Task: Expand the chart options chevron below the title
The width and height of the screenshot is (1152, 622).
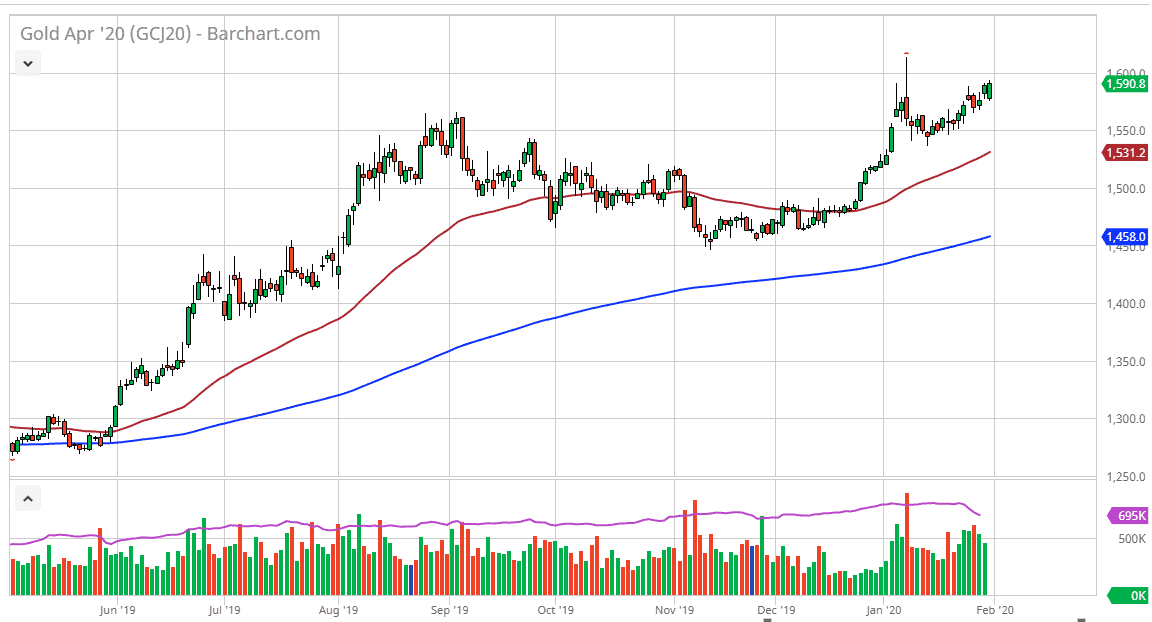Action: click(x=28, y=63)
